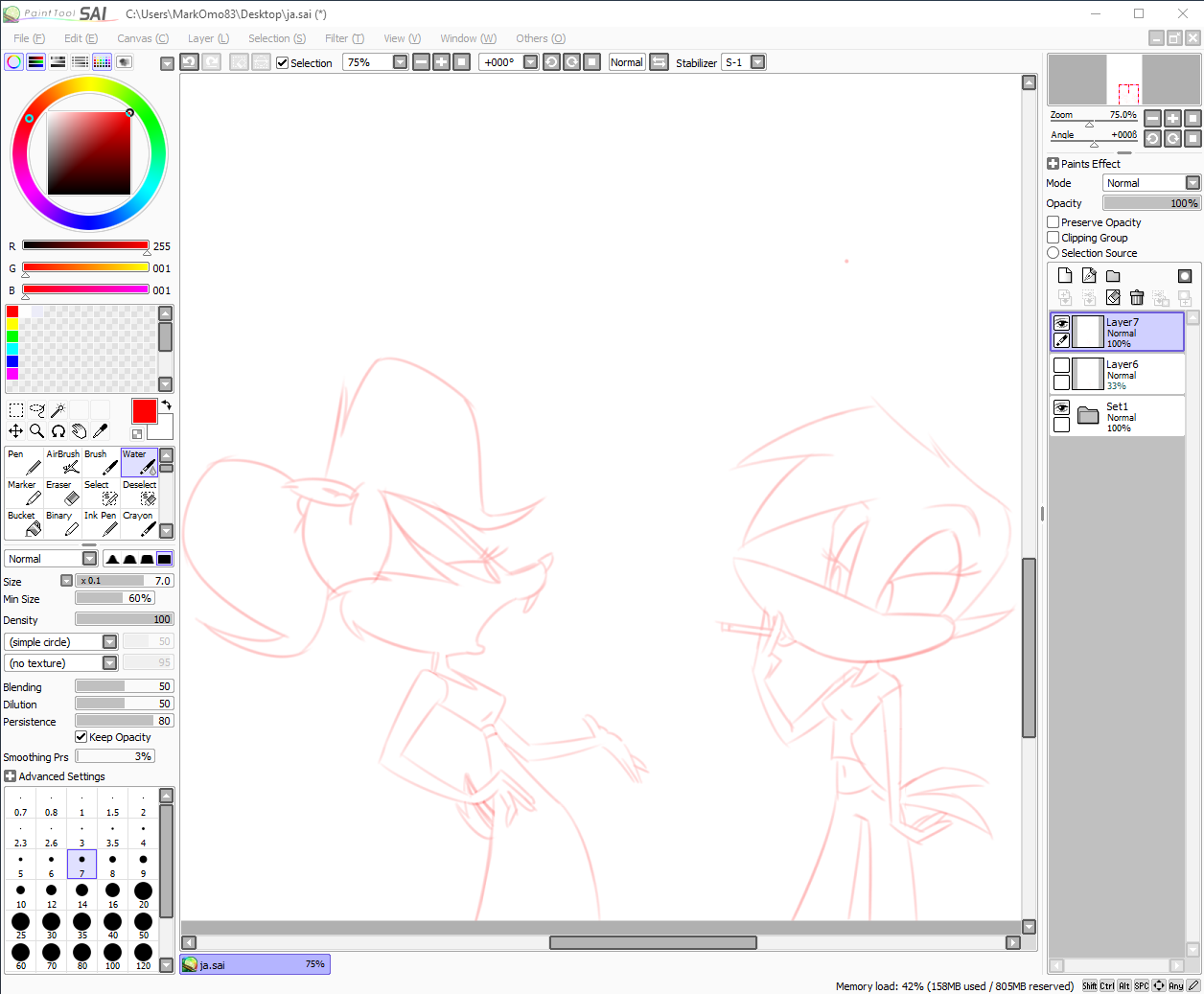Toggle the Selection checkbox
Image resolution: width=1204 pixels, height=994 pixels.
point(283,63)
